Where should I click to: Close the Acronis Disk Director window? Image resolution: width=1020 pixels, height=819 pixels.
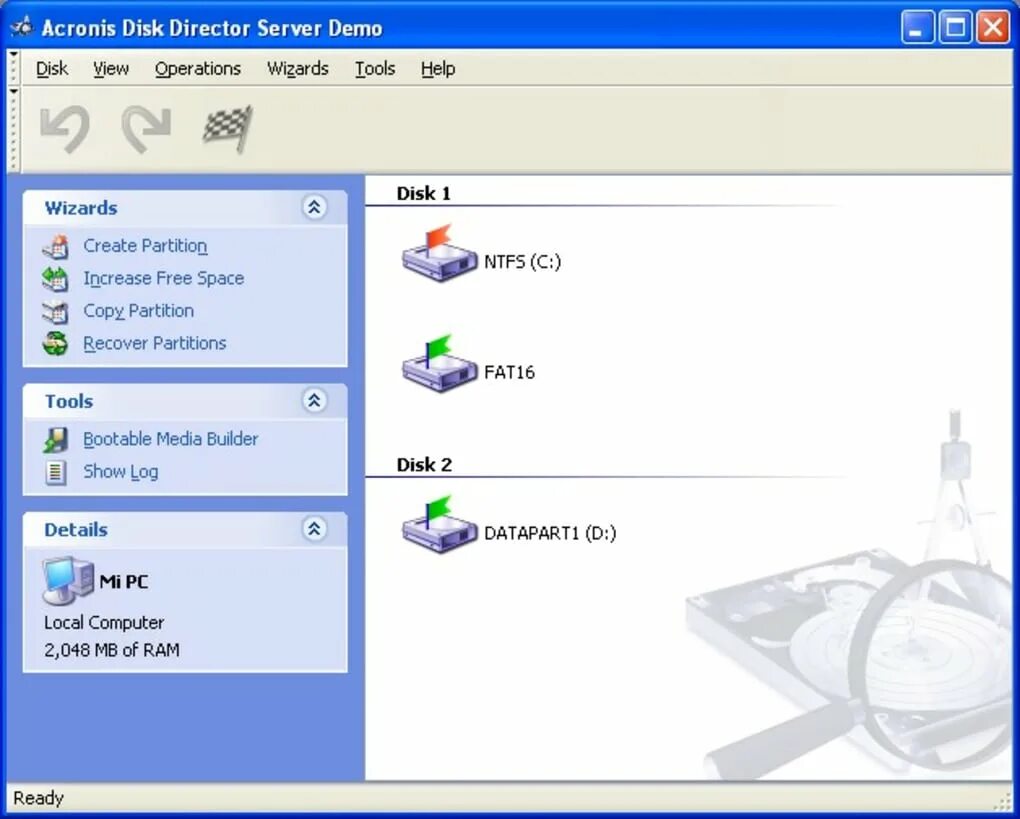[x=993, y=27]
